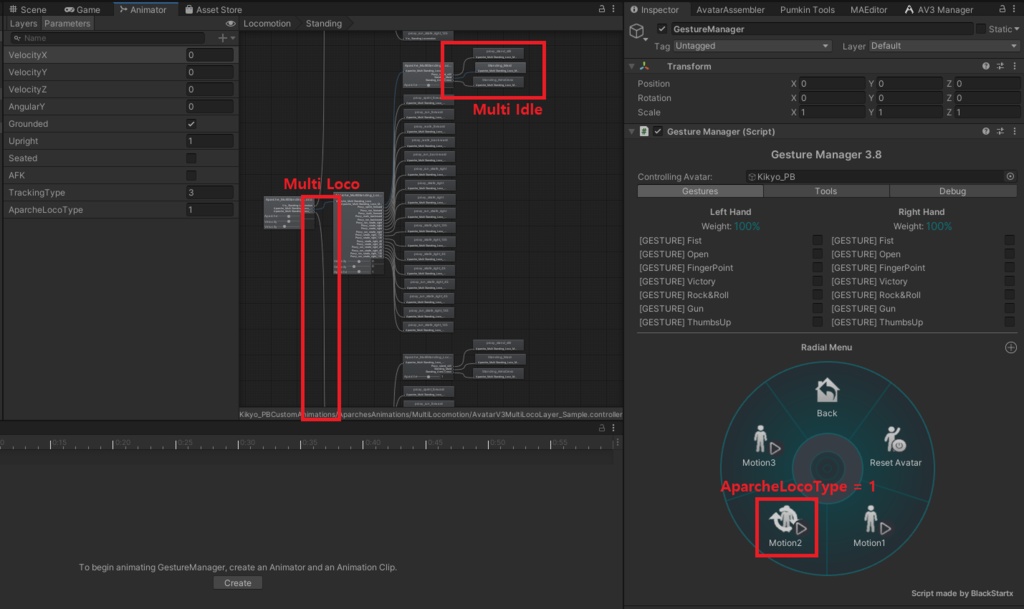1024x609 pixels.
Task: Check the left hand [GESTURE] Fist checkbox
Action: coord(817,240)
